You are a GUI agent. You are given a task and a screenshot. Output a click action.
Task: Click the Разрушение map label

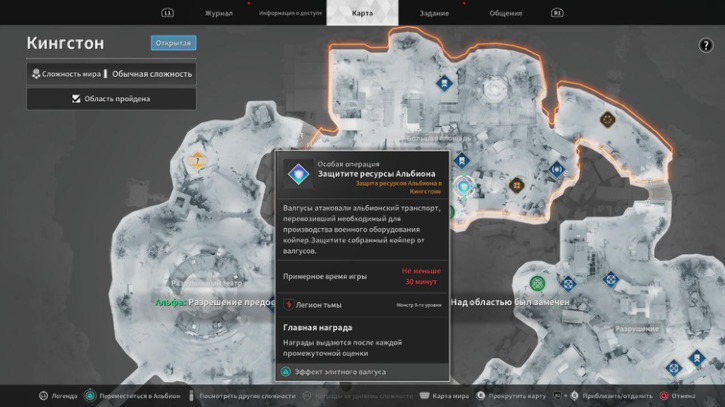637,329
